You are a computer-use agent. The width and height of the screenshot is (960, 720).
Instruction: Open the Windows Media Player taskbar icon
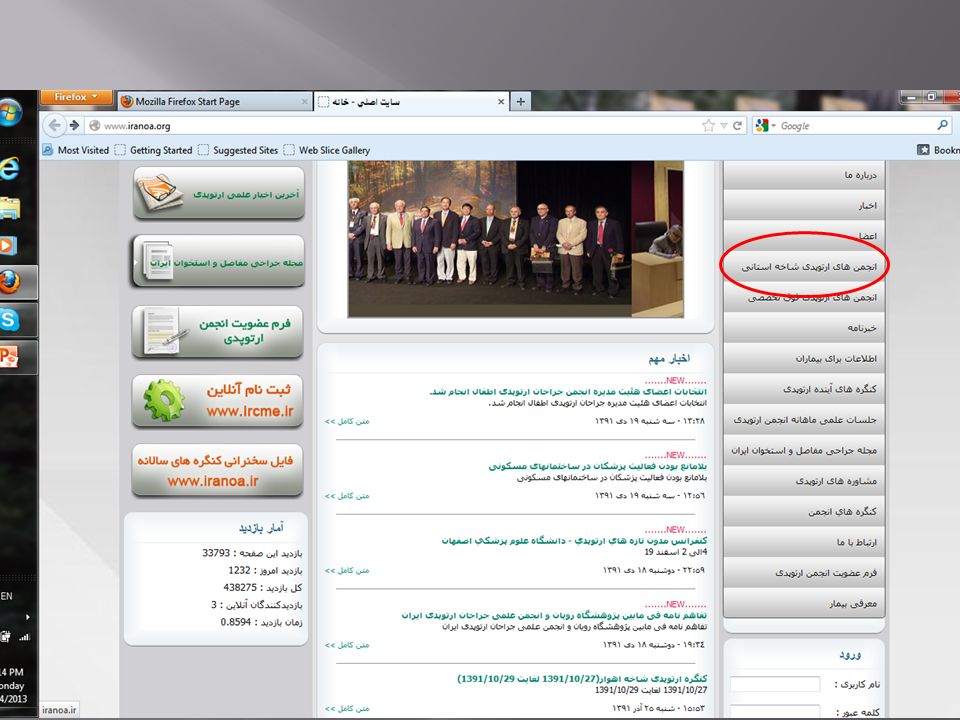pos(9,246)
